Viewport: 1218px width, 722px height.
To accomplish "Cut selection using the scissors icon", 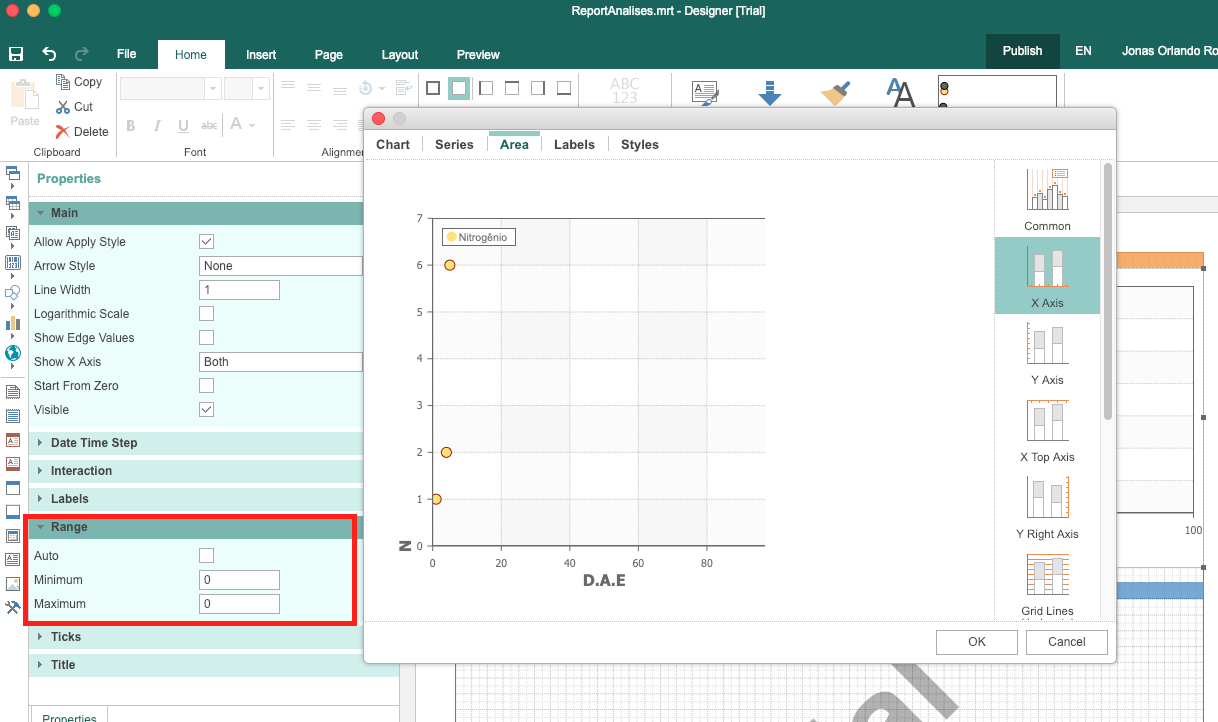I will 63,106.
